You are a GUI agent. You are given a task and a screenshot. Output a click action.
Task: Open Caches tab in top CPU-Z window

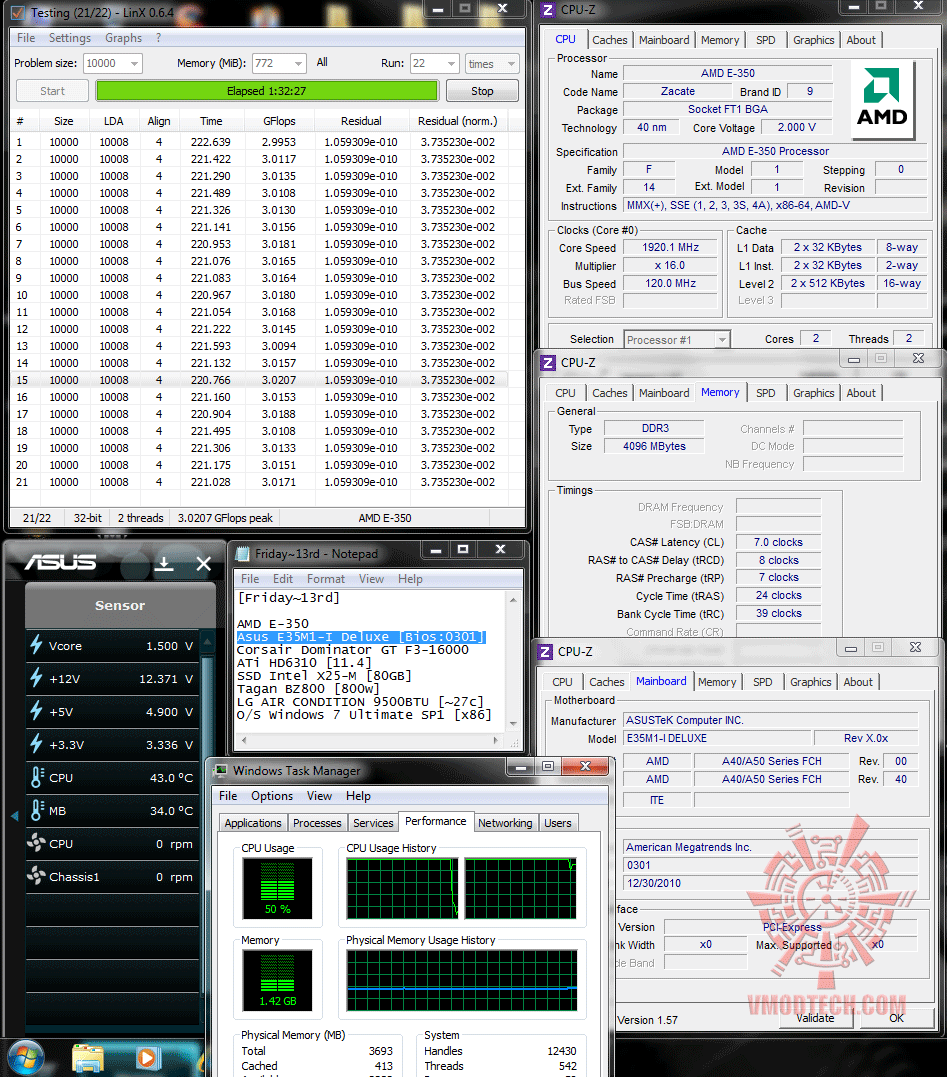[x=609, y=40]
